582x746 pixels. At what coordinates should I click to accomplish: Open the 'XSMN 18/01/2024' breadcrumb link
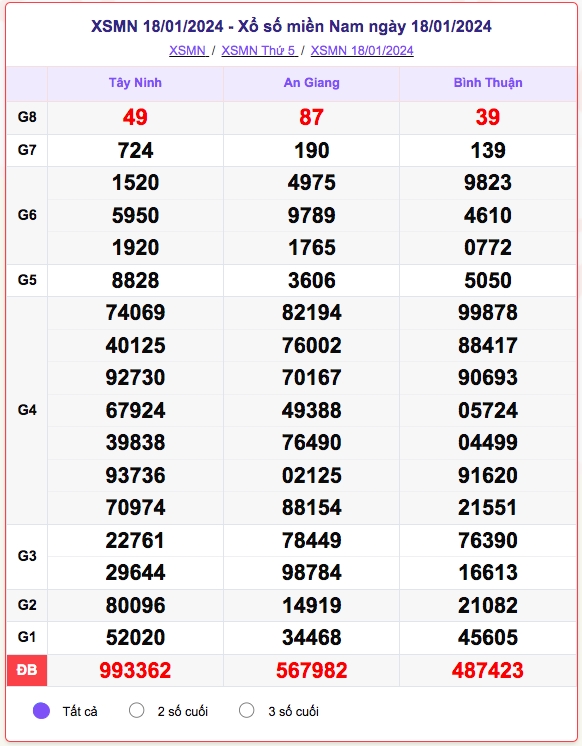pyautogui.click(x=362, y=50)
